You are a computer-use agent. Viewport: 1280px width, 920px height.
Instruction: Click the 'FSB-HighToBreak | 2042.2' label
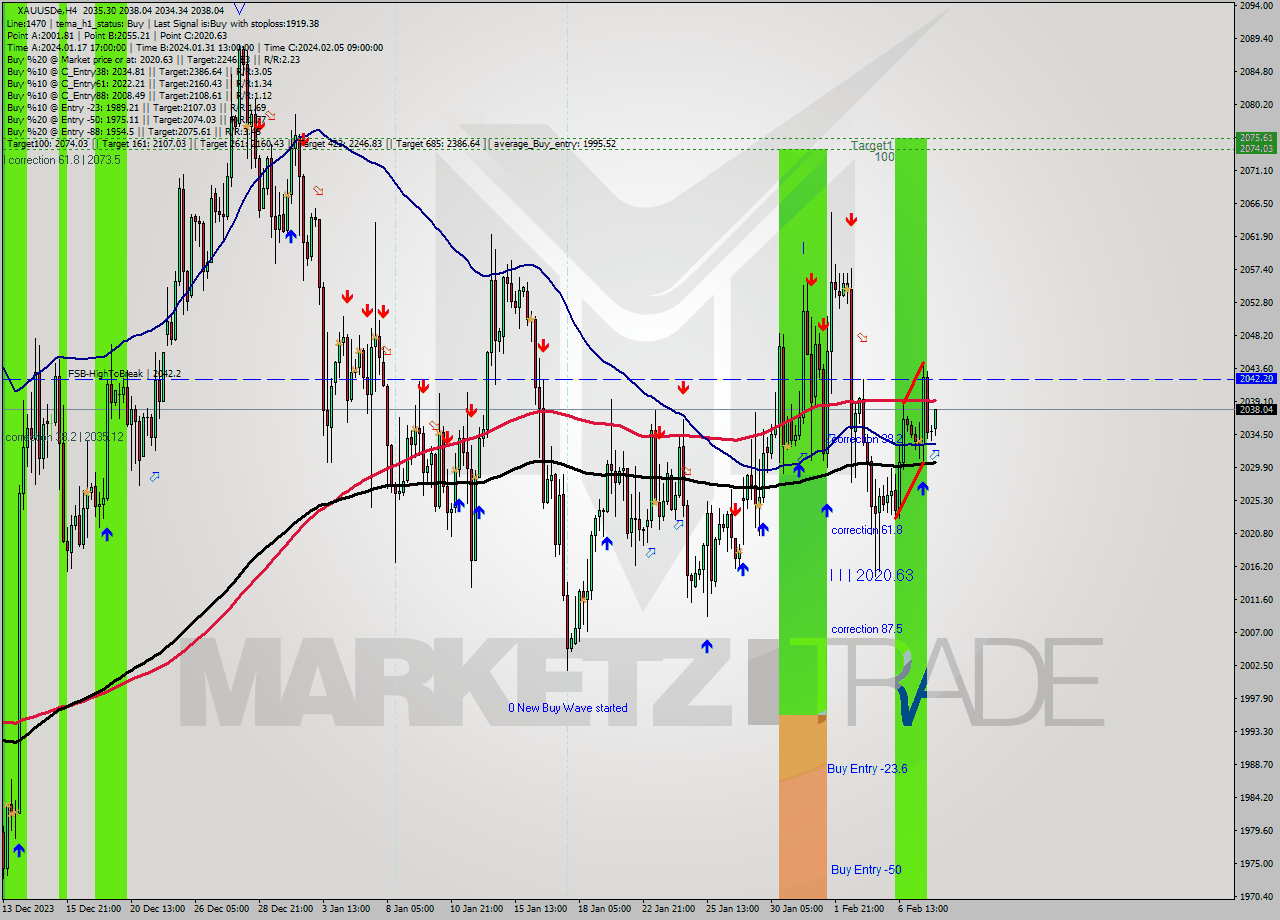(x=124, y=374)
